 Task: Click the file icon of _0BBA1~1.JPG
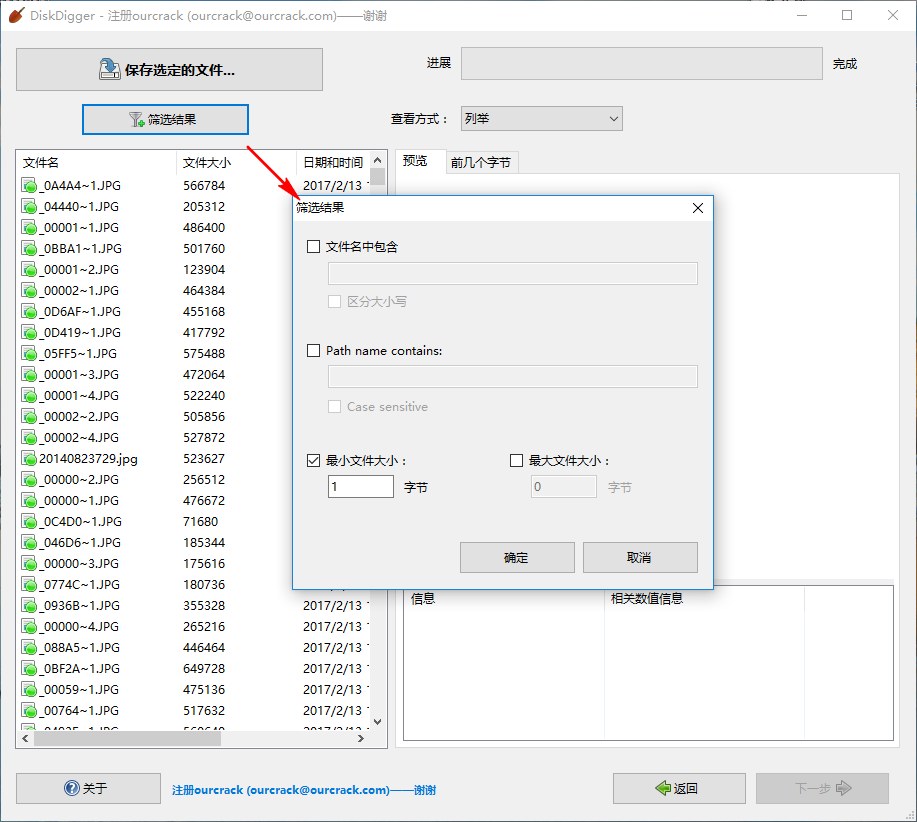(x=29, y=248)
